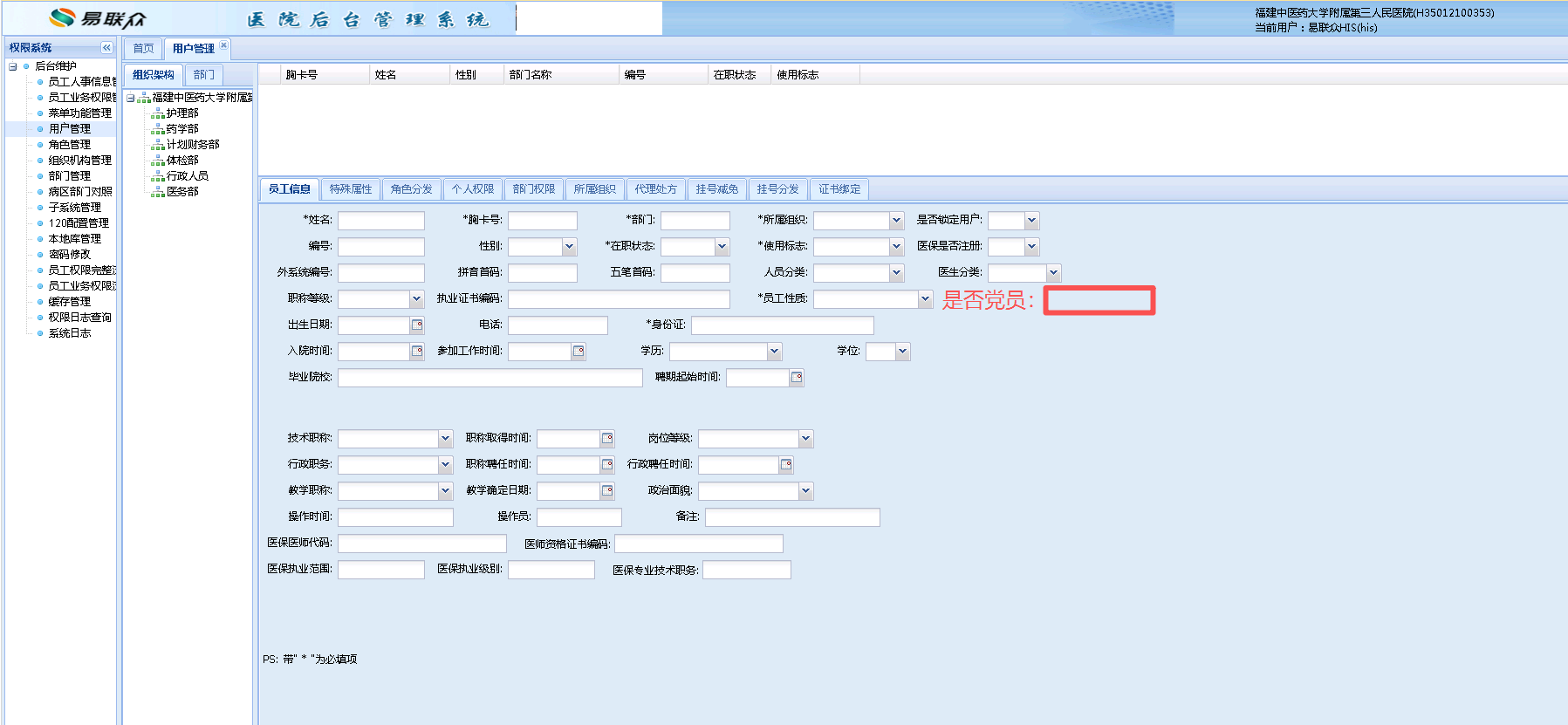The image size is (1568, 725).
Task: Open the calendar picker for 出生日期
Action: [417, 325]
